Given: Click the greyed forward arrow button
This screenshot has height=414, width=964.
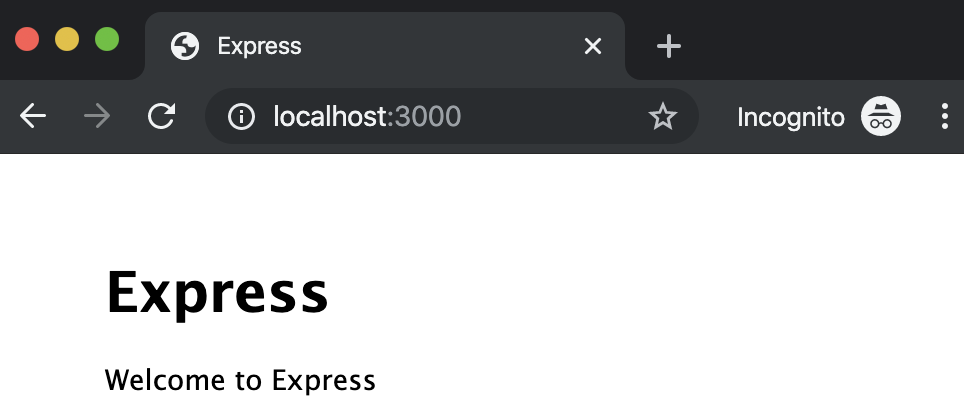Looking at the screenshot, I should (97, 116).
